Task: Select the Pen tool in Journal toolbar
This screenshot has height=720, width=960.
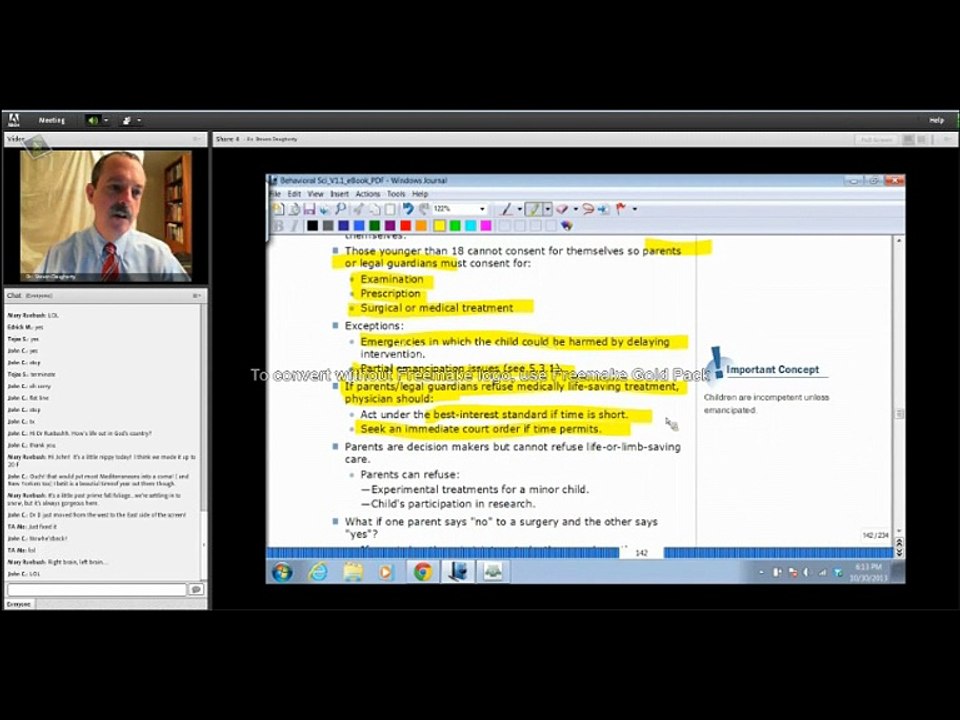Action: 506,209
